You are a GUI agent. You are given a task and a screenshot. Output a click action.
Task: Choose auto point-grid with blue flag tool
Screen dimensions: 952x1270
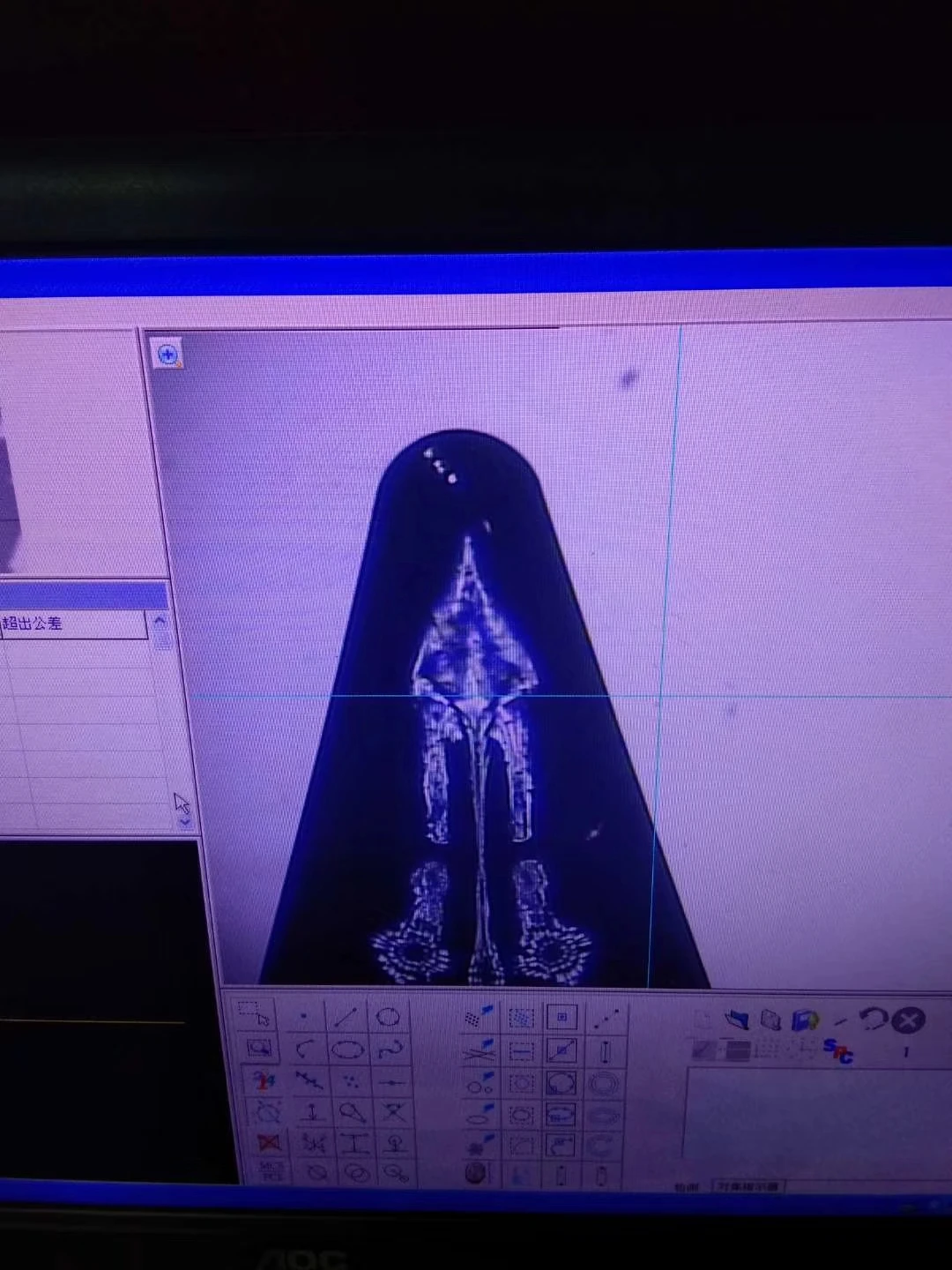click(479, 1017)
